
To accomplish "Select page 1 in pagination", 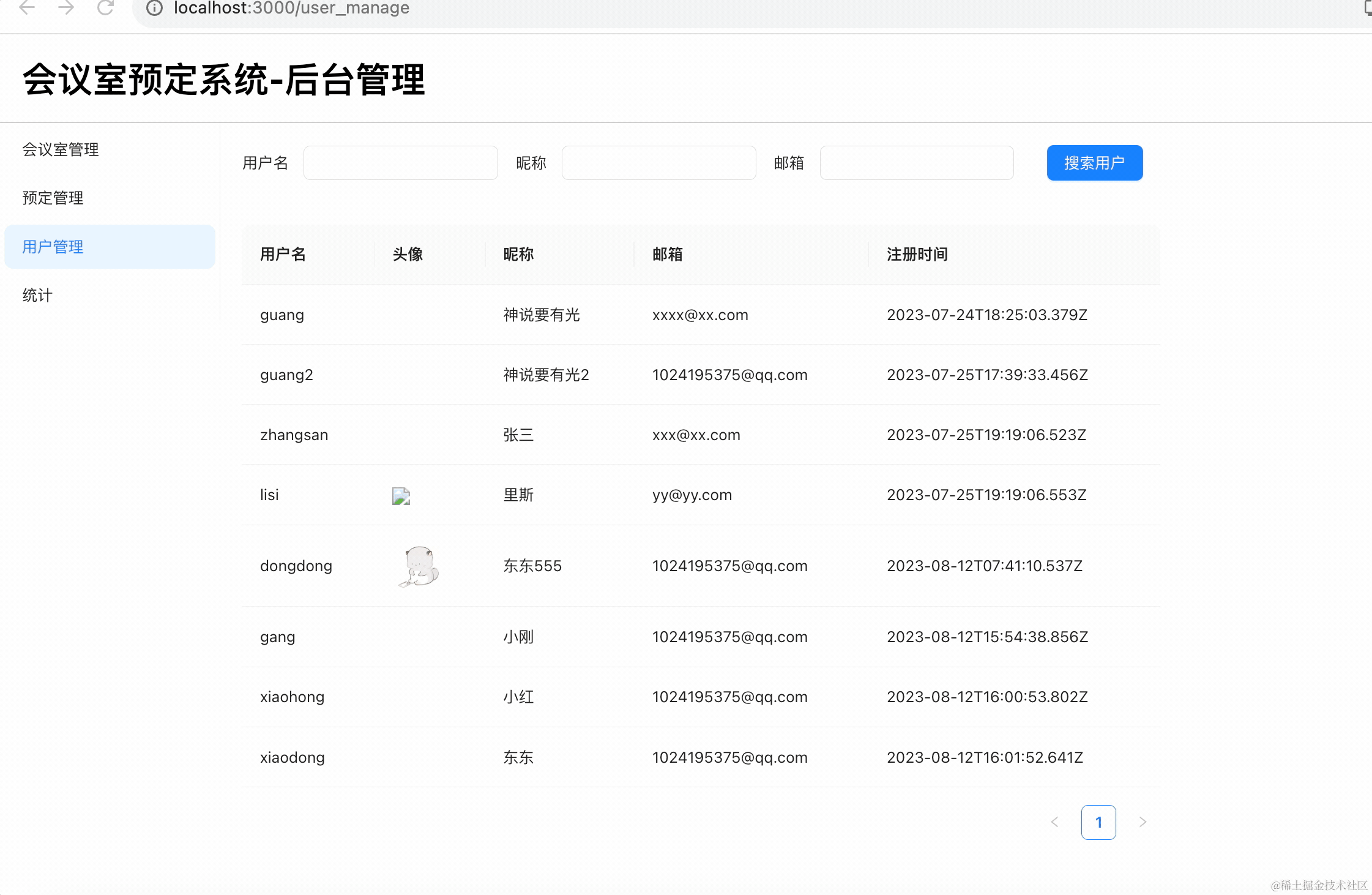I will [x=1098, y=822].
